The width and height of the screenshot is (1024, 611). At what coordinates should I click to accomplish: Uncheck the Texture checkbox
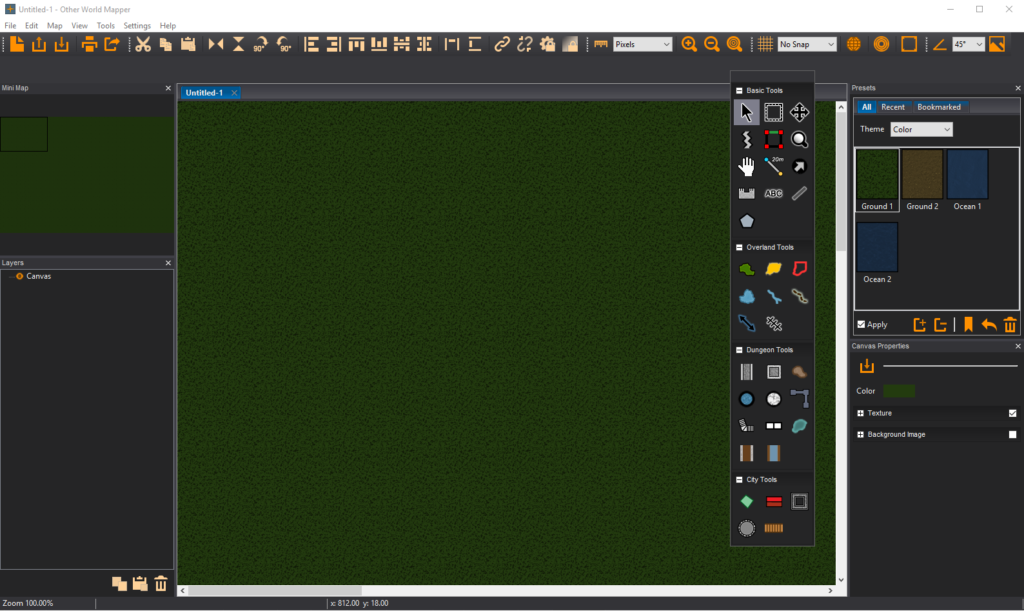(1012, 413)
